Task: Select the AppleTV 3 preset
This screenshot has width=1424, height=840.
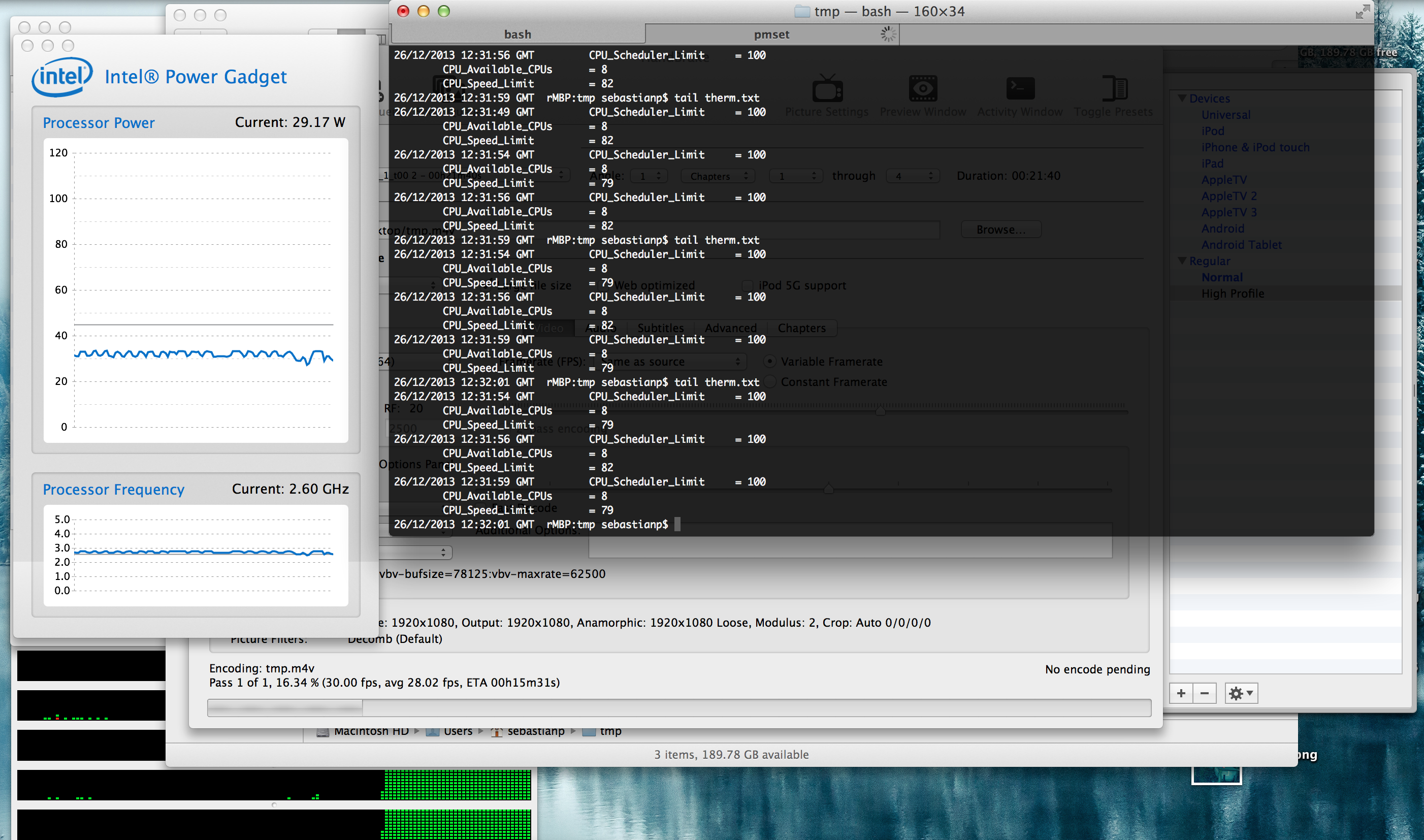Action: 1229,212
